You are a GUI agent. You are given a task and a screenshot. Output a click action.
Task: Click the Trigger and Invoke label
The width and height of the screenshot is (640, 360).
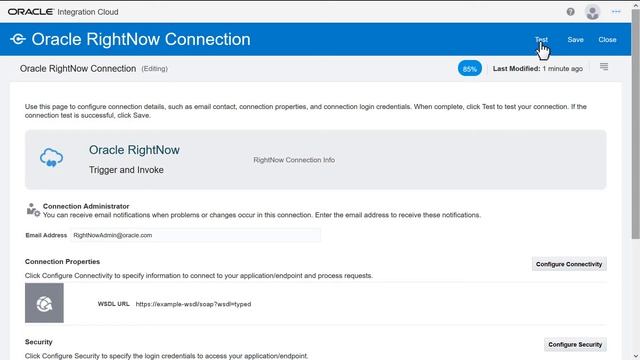coord(126,170)
